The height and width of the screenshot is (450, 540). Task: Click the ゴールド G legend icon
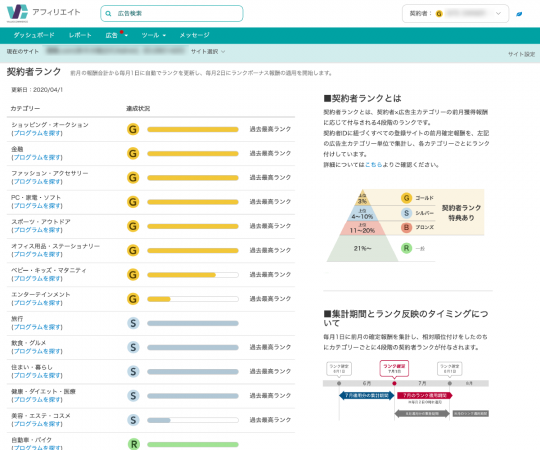(406, 198)
